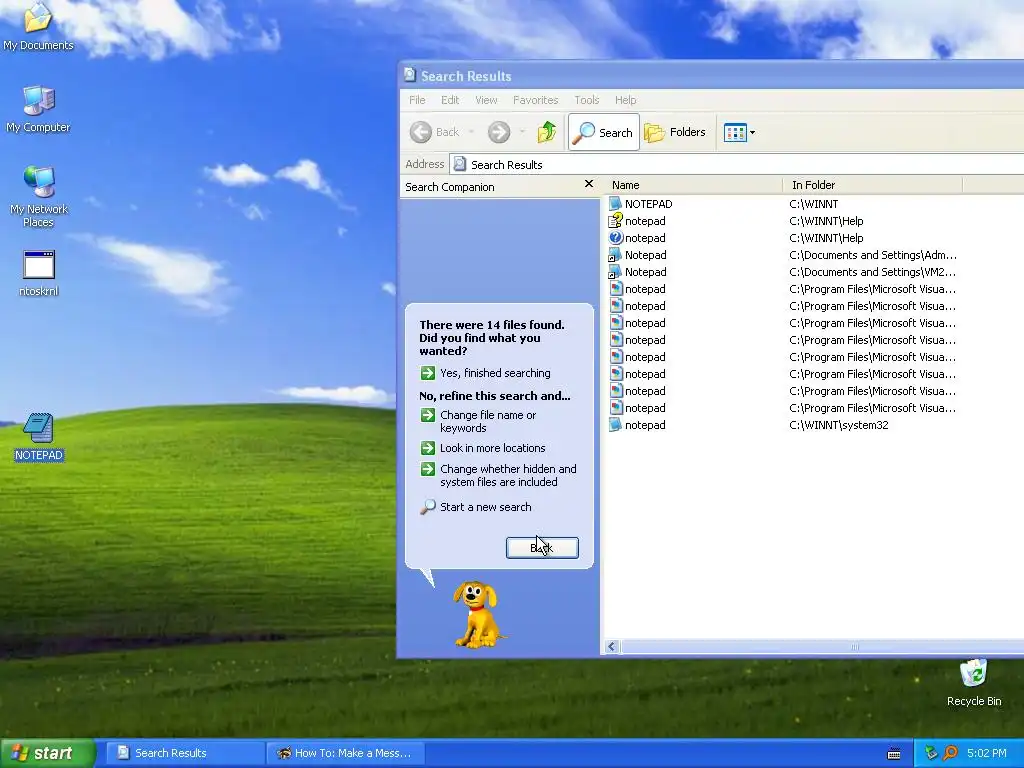Click the green arrow tray icon

(931, 753)
